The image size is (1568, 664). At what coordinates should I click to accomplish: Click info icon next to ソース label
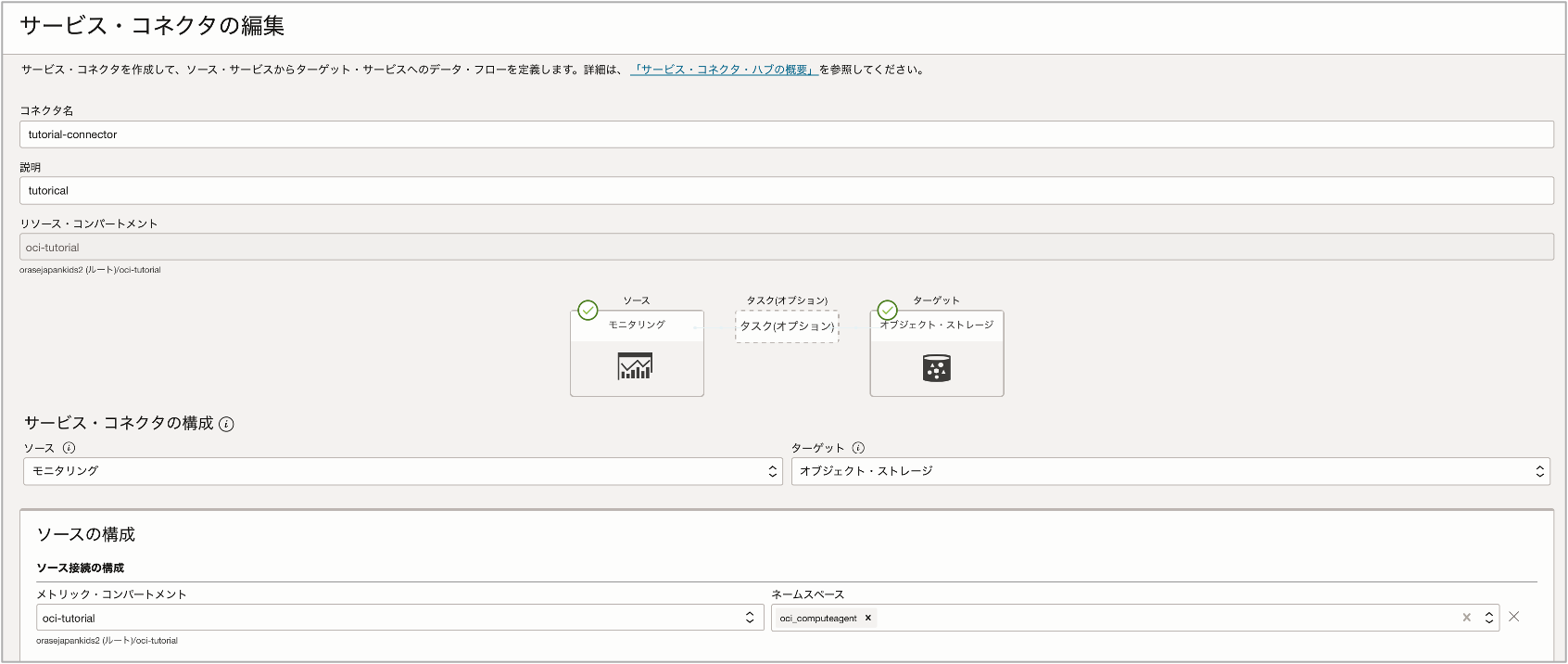pos(69,448)
